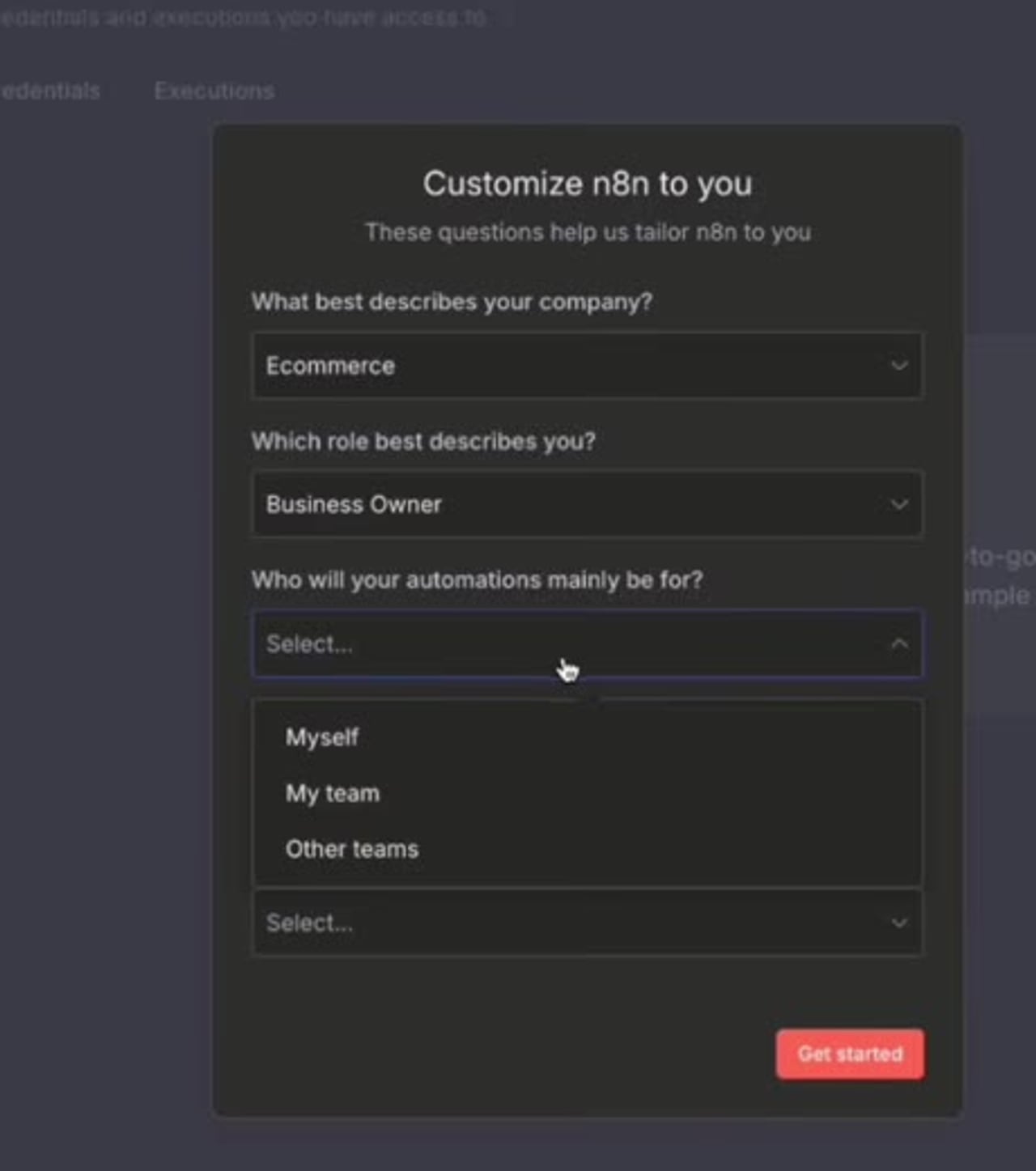Switch to the Executions tab in background
The width and height of the screenshot is (1036, 1171).
click(214, 91)
